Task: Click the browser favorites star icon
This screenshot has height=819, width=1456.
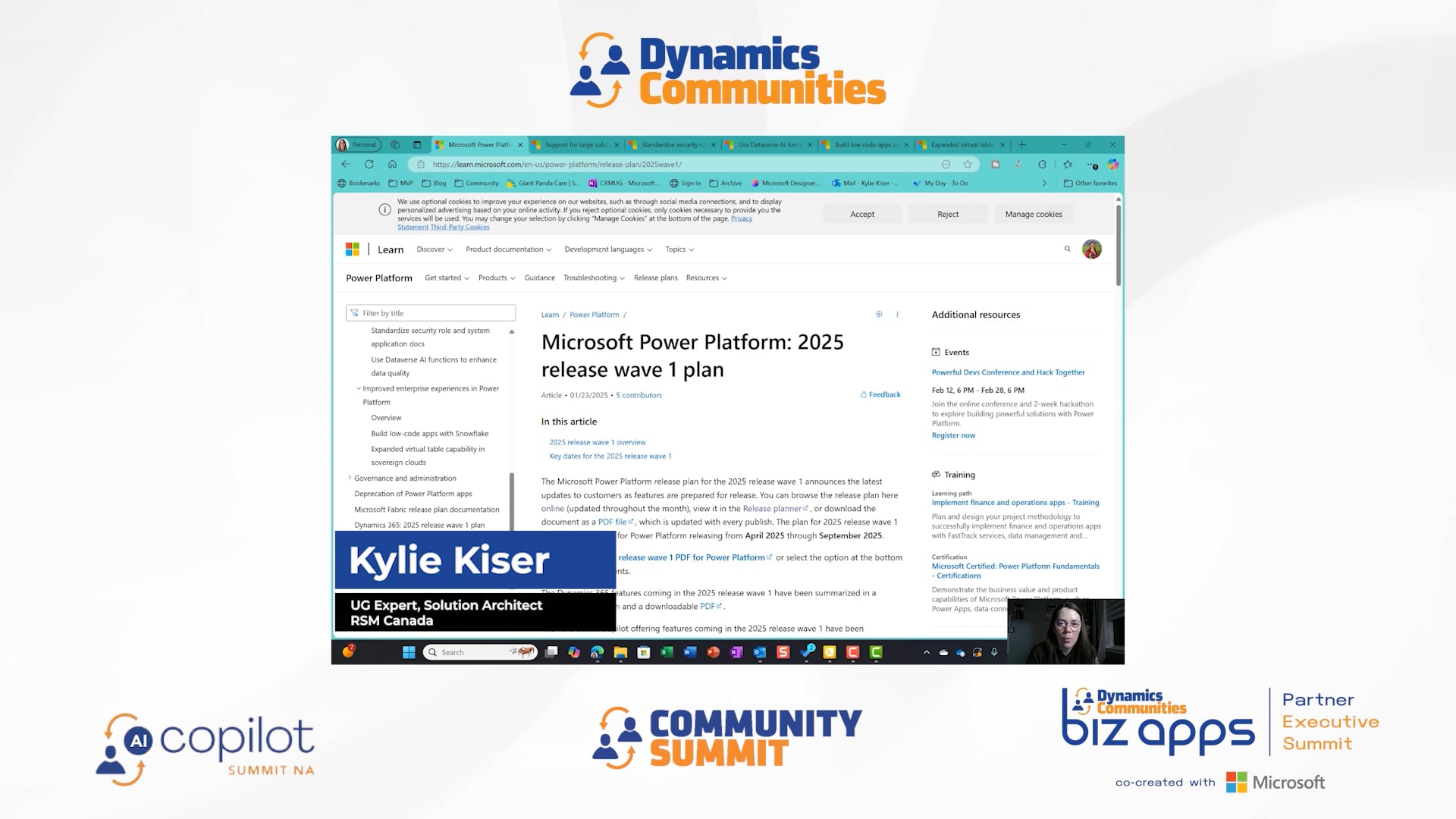Action: (x=970, y=164)
